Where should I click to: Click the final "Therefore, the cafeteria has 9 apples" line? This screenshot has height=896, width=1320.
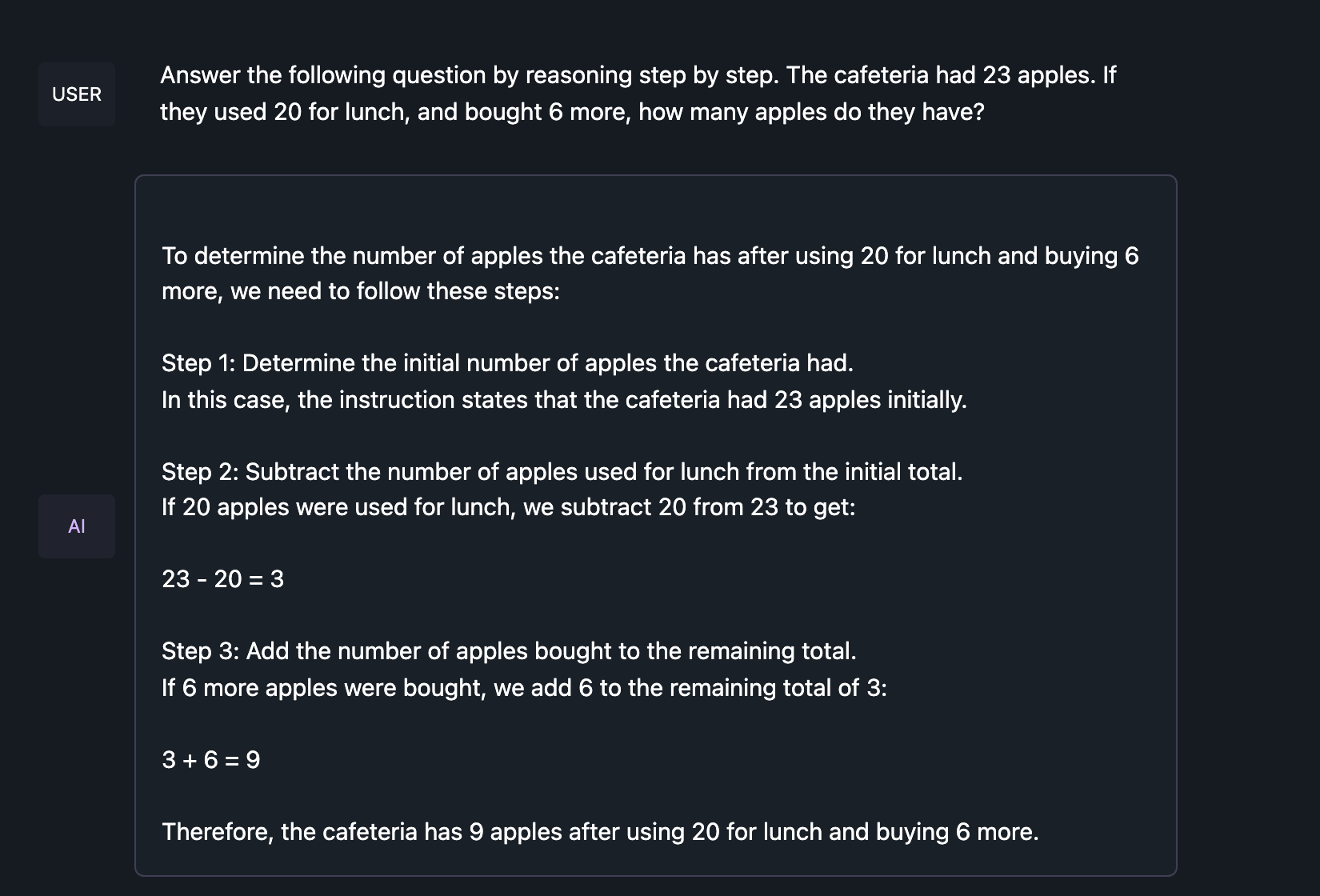pyautogui.click(x=600, y=832)
